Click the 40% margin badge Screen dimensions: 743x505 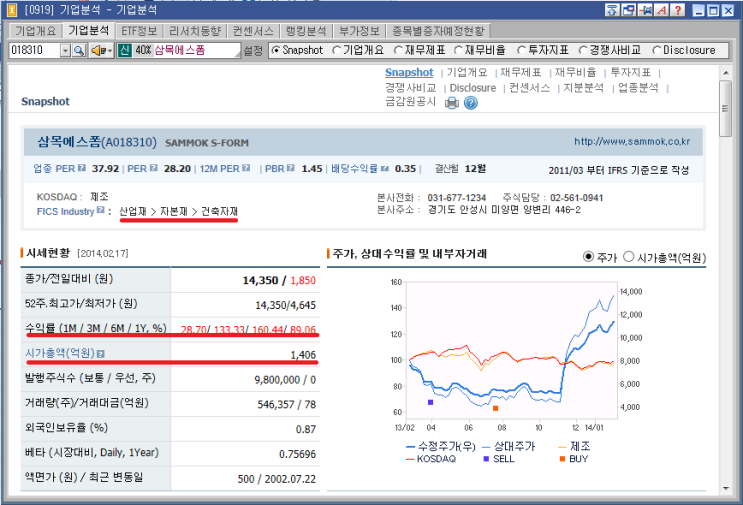point(143,50)
